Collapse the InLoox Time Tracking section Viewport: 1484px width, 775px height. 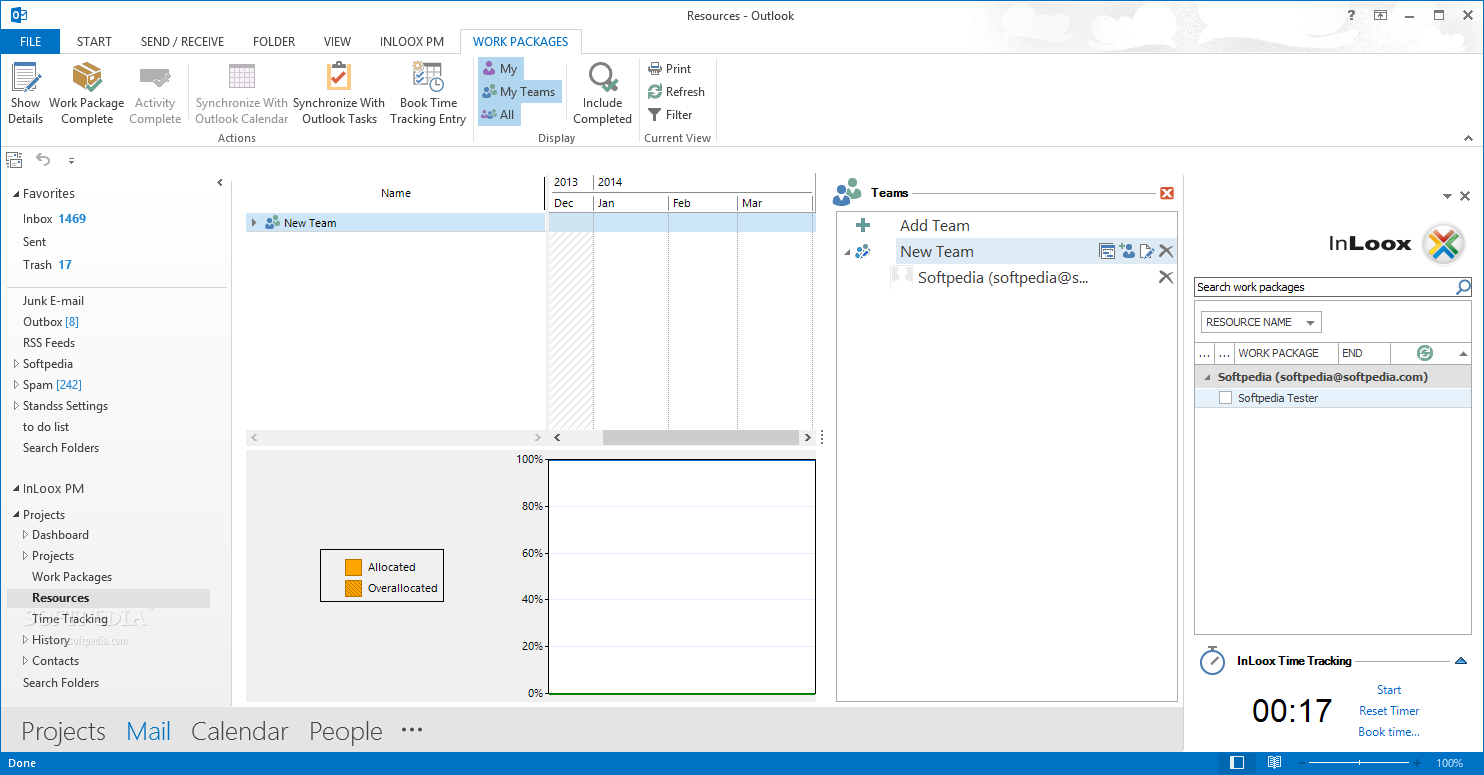point(1461,661)
